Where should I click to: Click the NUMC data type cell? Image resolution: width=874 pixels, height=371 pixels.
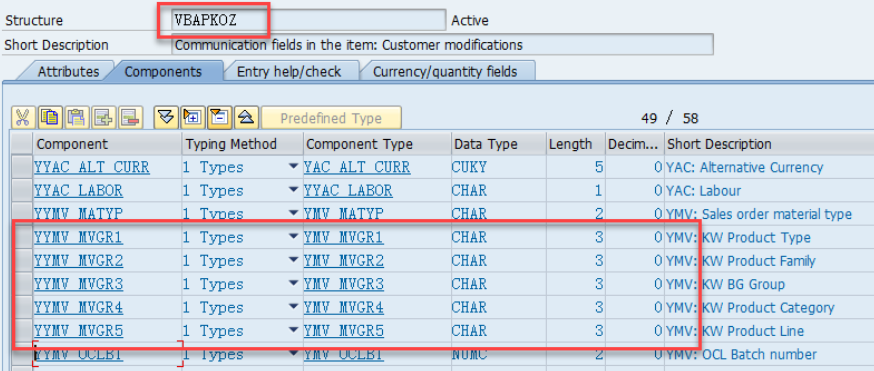click(499, 354)
